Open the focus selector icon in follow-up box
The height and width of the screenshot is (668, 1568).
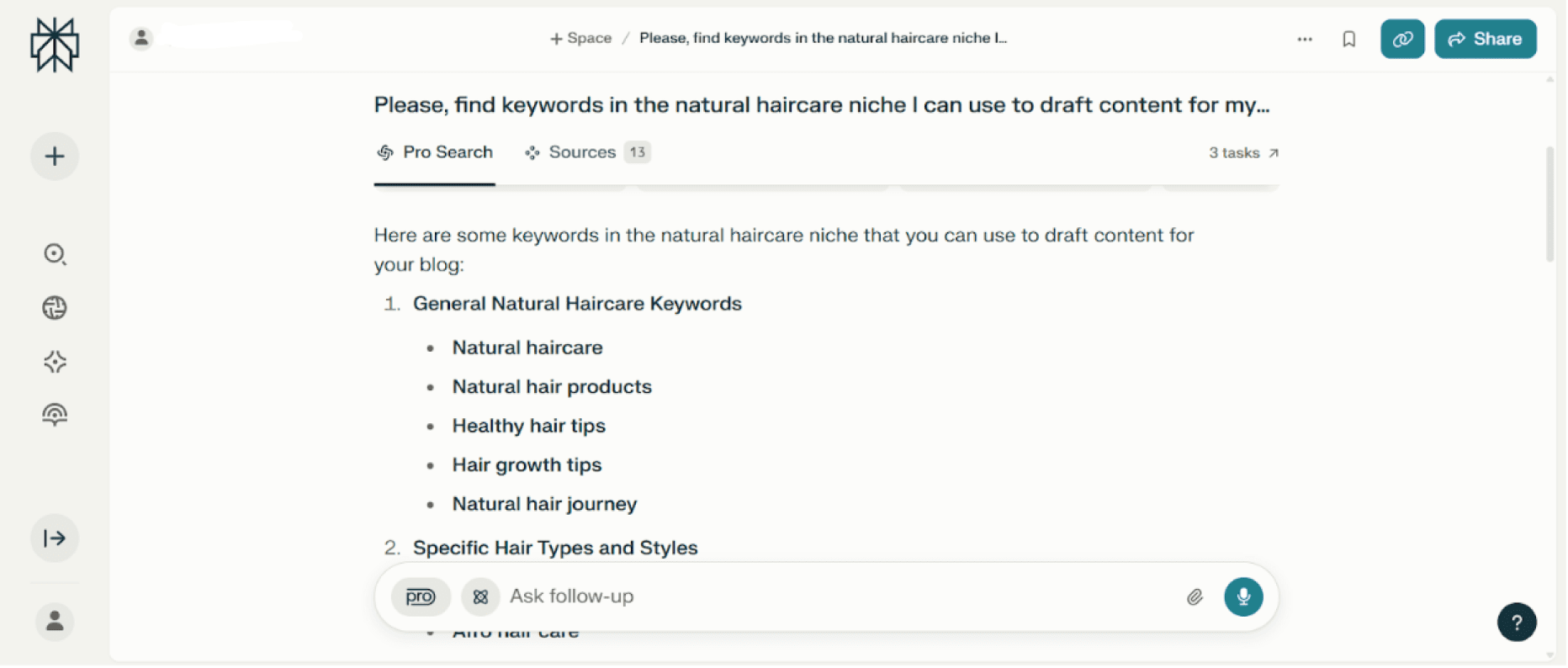tap(480, 597)
